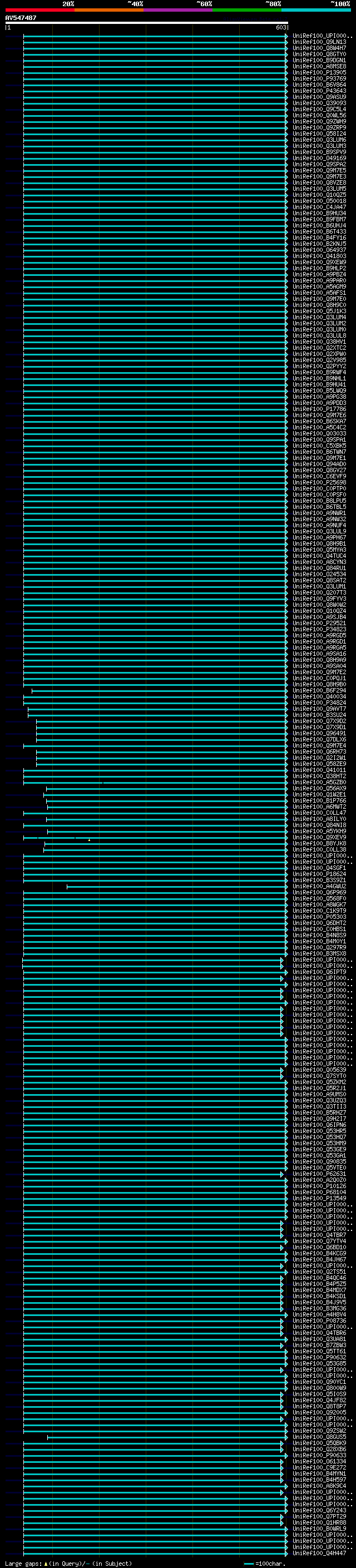Viewport: 356px width, 1568px height.
Task: Click the UniRef100_P34824 label
Action: 319,703
